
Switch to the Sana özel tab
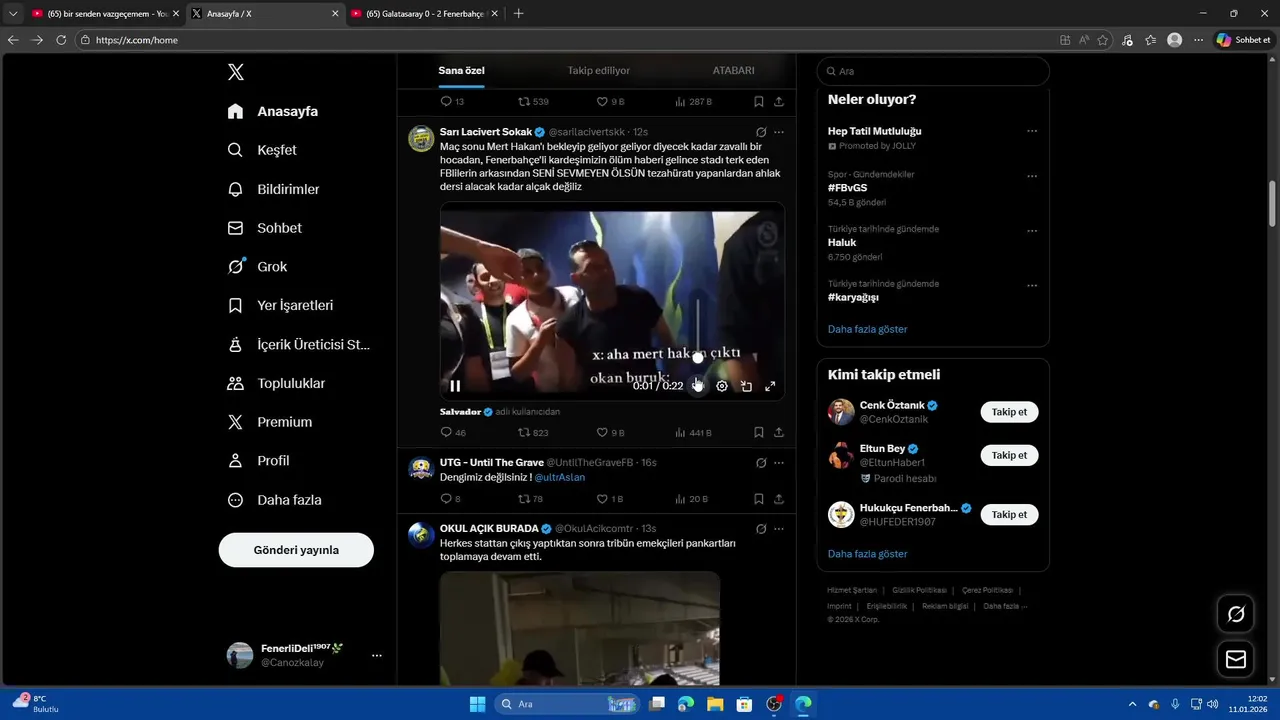point(461,71)
